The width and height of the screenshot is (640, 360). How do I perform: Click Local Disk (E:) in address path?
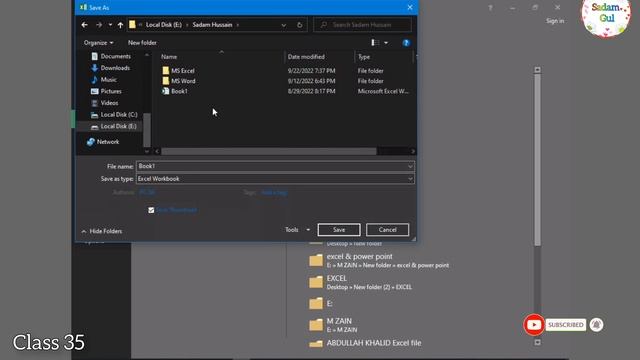[x=164, y=25]
